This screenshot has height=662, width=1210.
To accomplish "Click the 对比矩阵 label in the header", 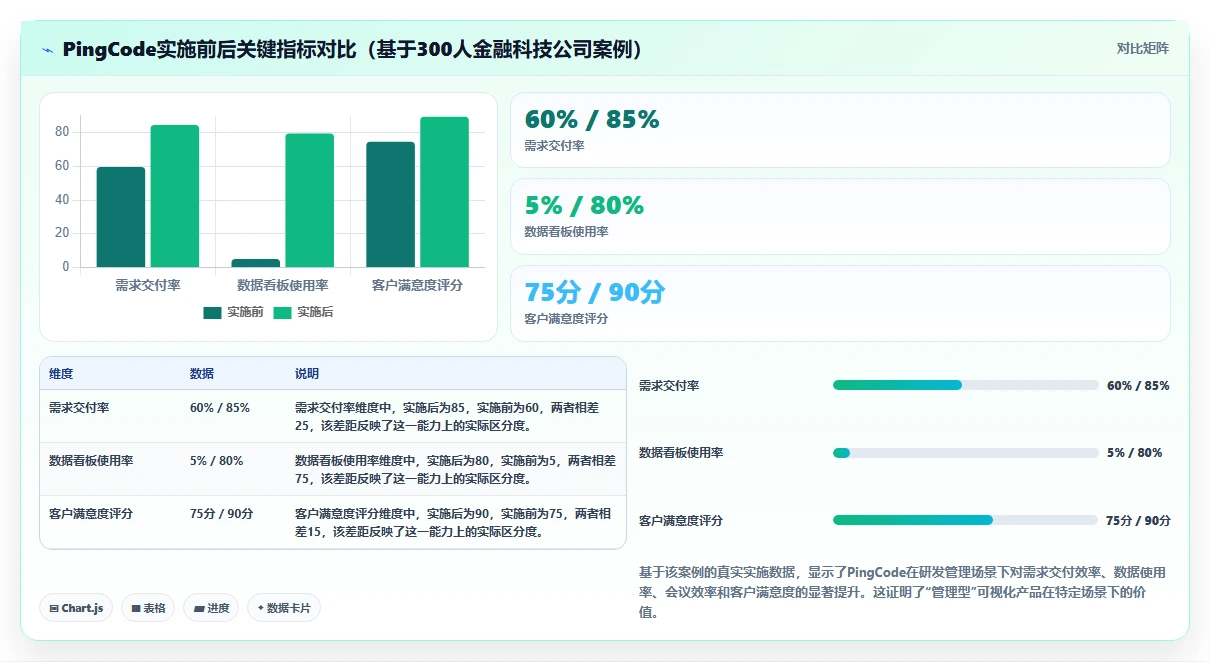I will (x=1143, y=48).
